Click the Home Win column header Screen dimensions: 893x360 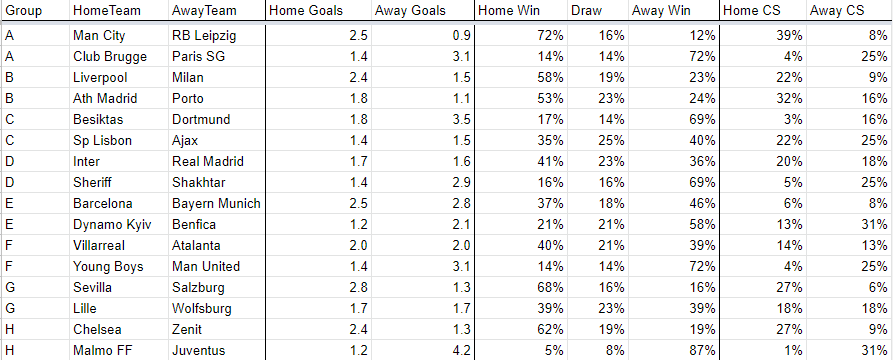pos(521,10)
